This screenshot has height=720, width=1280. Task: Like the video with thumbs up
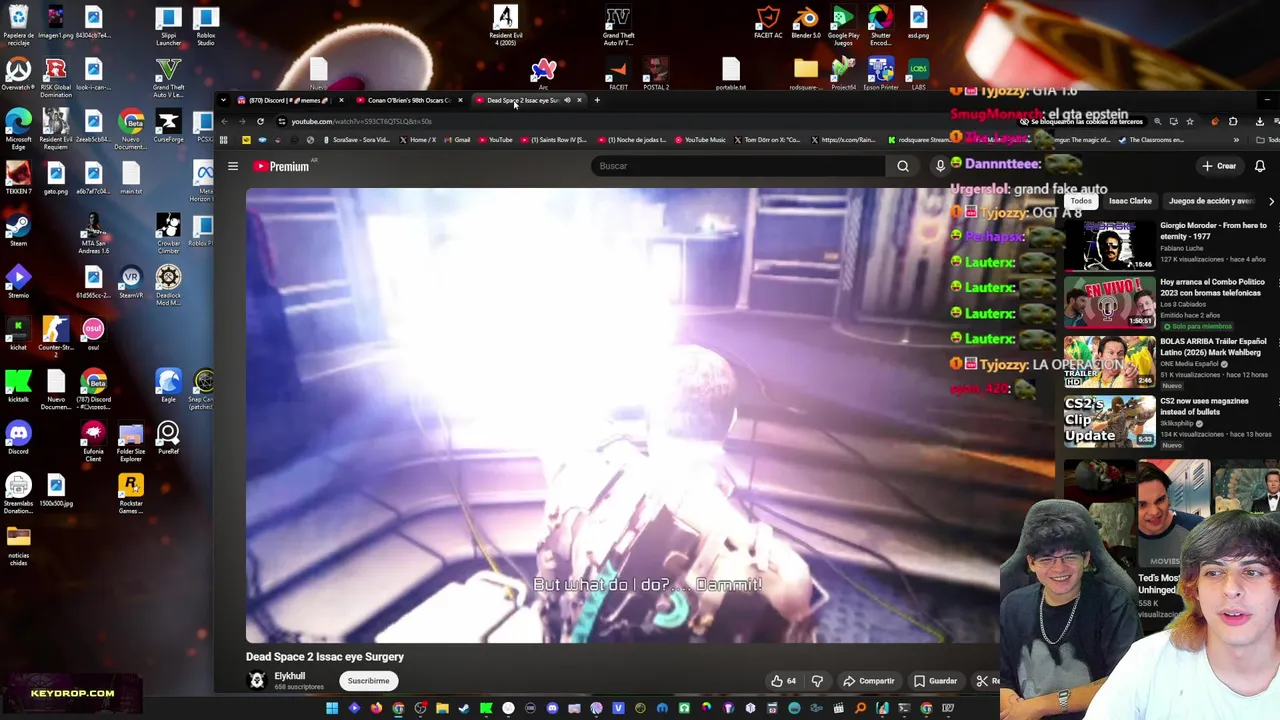pos(783,681)
